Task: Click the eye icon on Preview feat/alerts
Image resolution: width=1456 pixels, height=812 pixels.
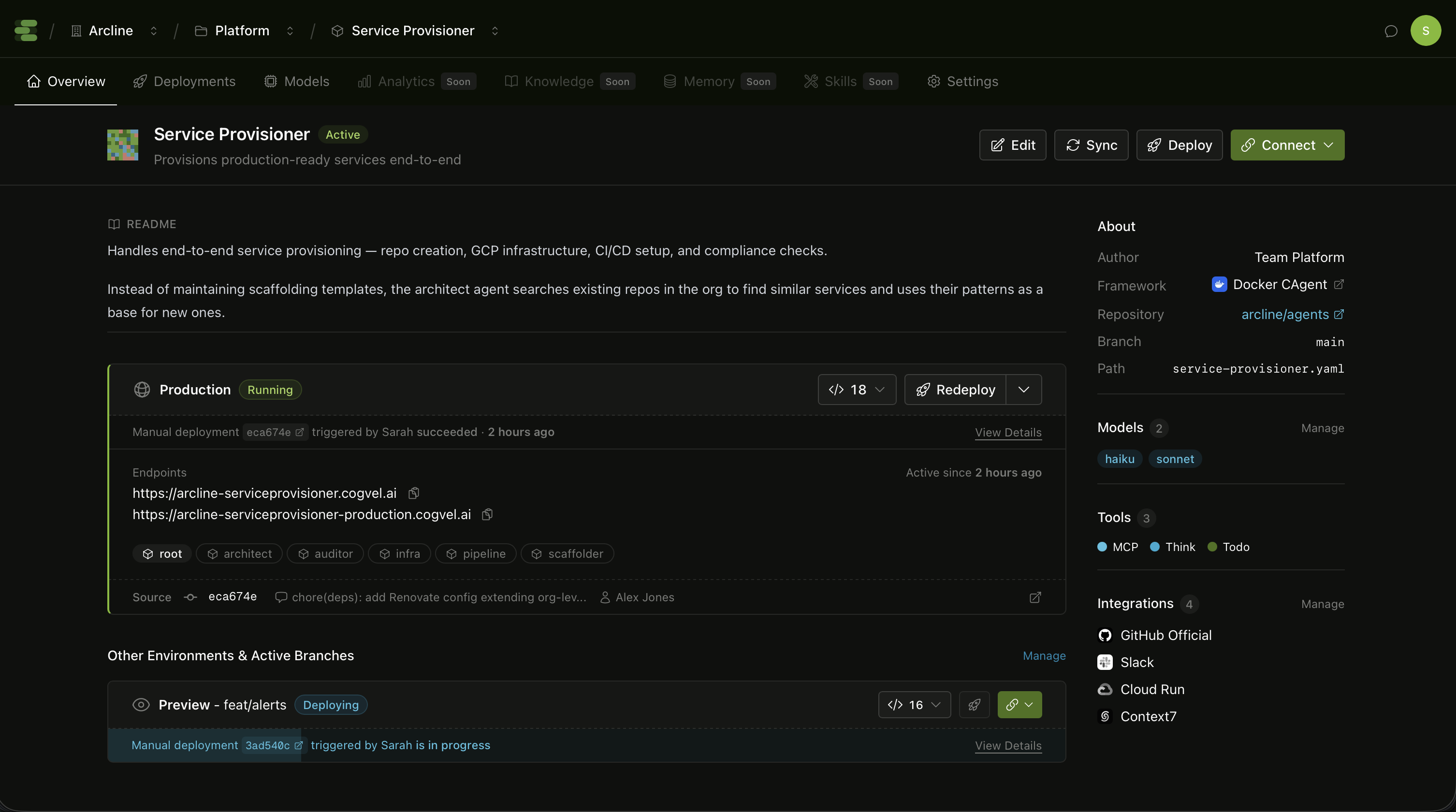Action: pyautogui.click(x=140, y=705)
